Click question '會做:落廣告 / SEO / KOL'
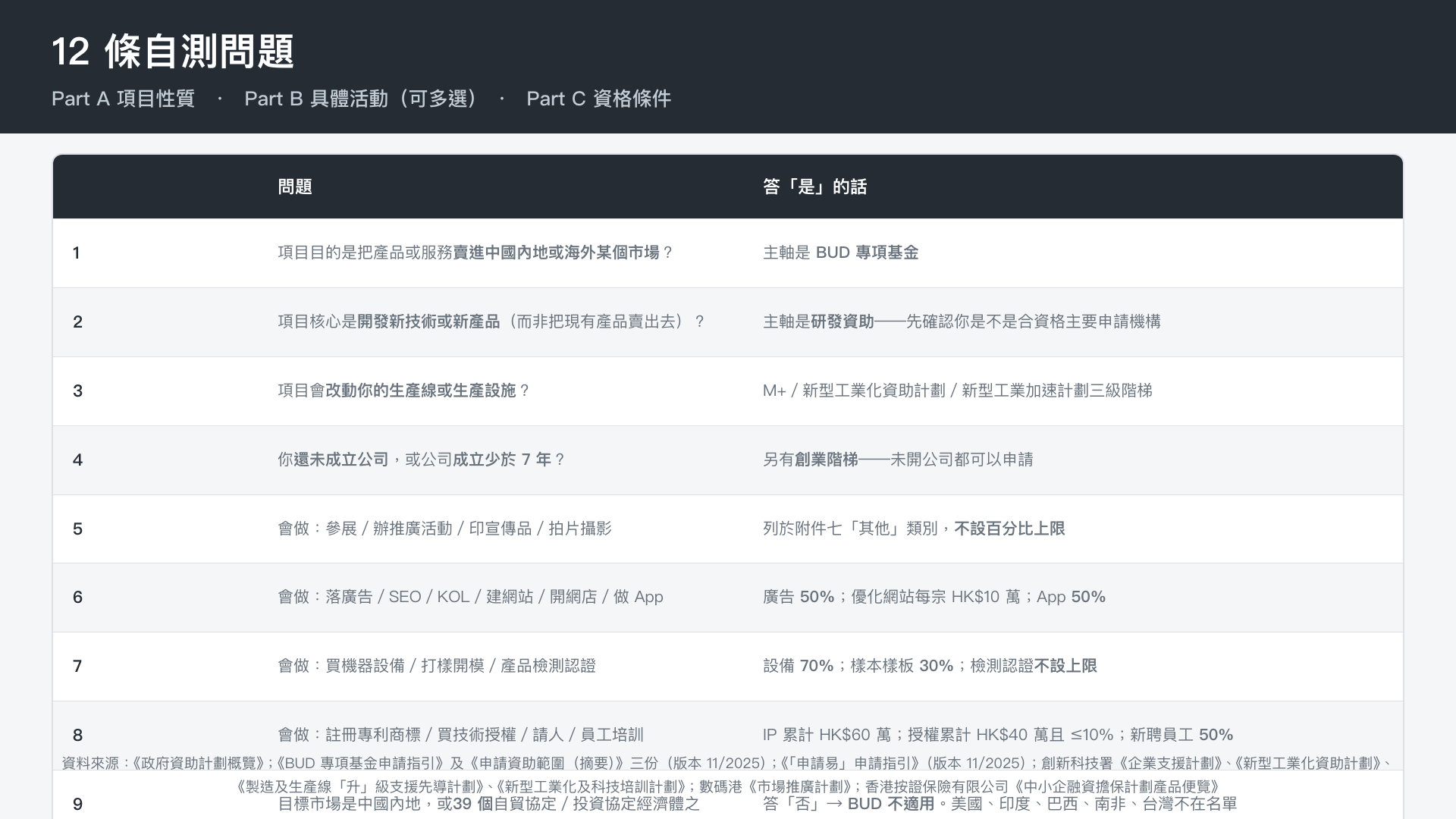The height and width of the screenshot is (819, 1456). pyautogui.click(x=470, y=597)
